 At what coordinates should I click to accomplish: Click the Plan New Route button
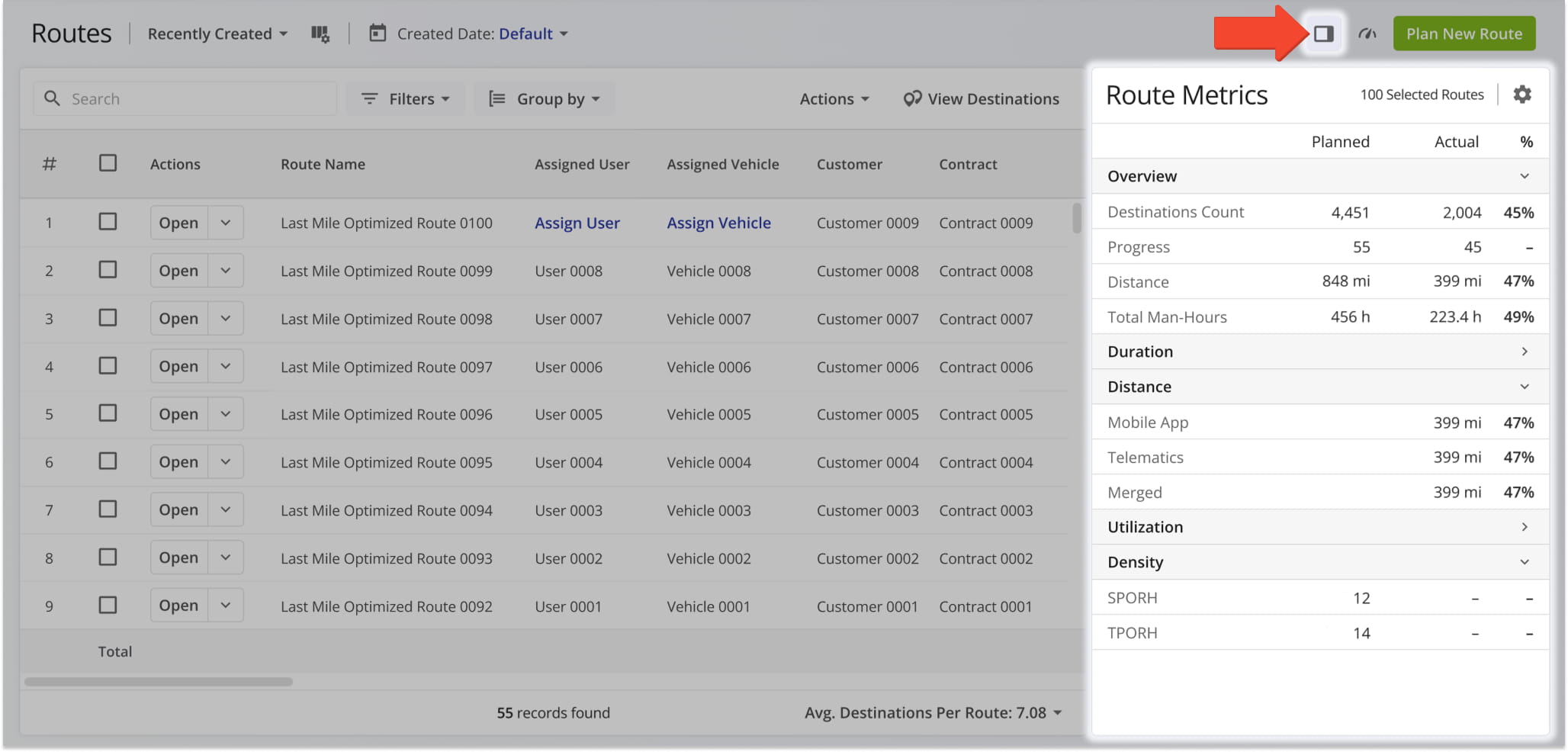point(1464,34)
